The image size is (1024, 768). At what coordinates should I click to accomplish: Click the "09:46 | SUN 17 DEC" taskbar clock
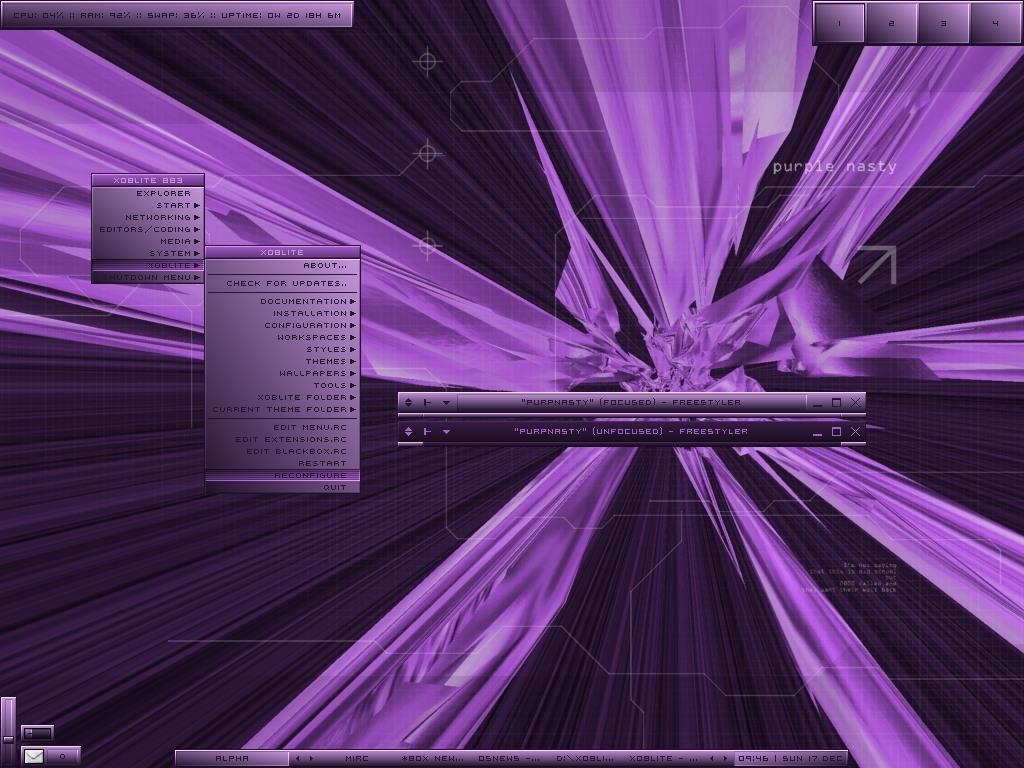click(790, 758)
